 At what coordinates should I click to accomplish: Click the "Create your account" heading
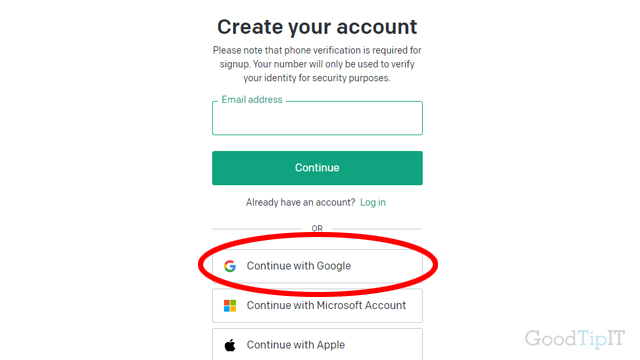pos(317,27)
